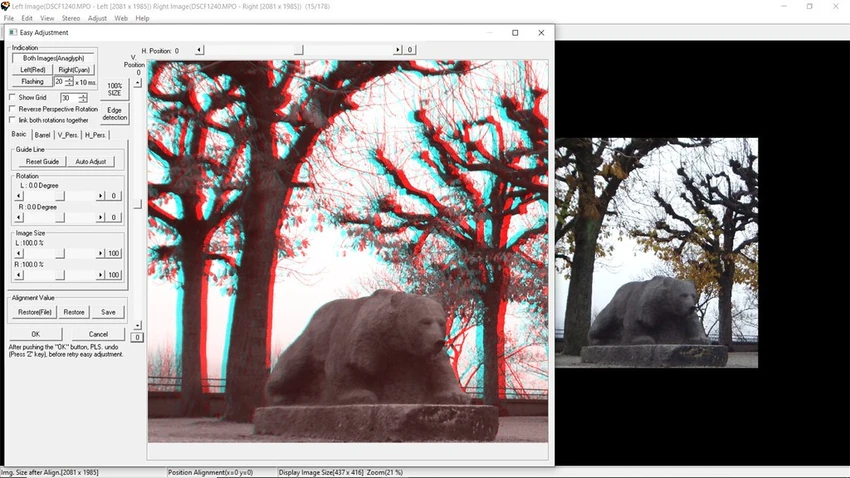Click the 100% SIZE button
The width and height of the screenshot is (850, 478).
pos(114,89)
